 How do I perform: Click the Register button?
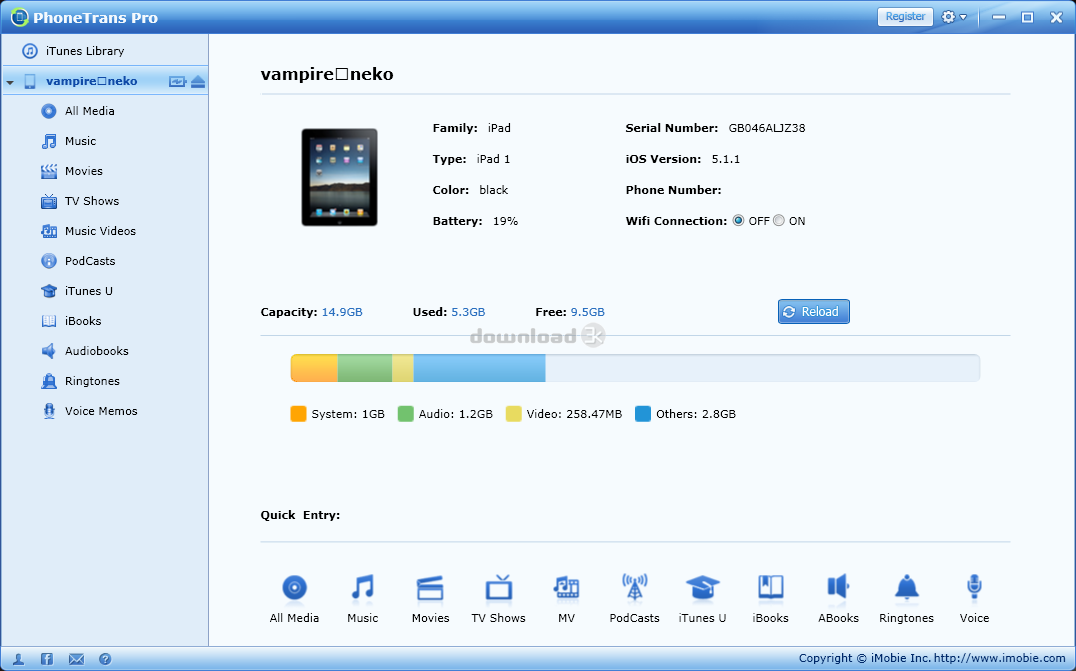click(x=905, y=16)
